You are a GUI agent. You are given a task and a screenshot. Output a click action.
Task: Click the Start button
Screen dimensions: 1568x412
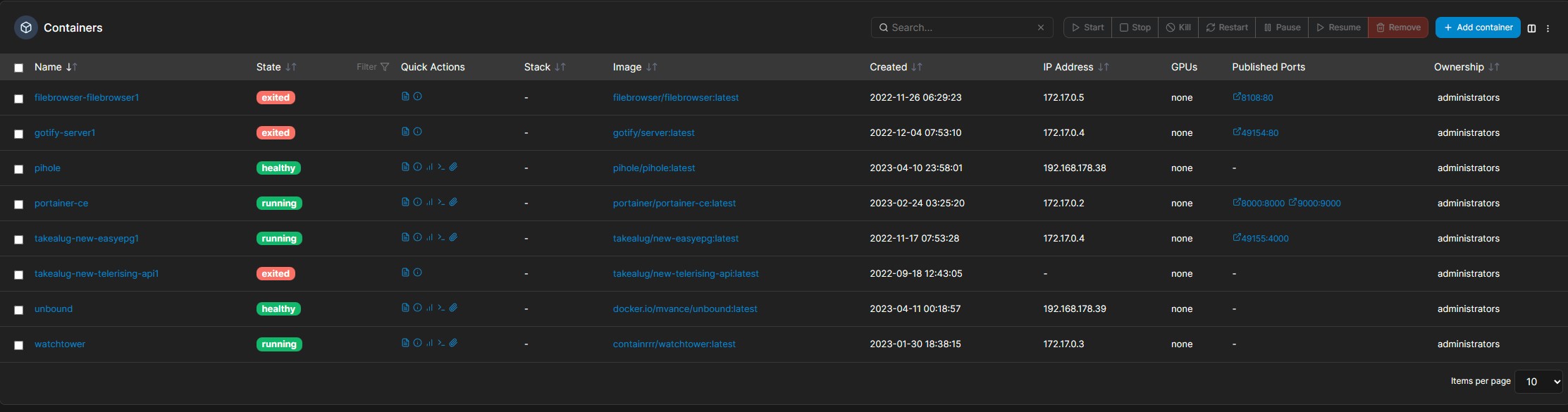pos(1087,27)
